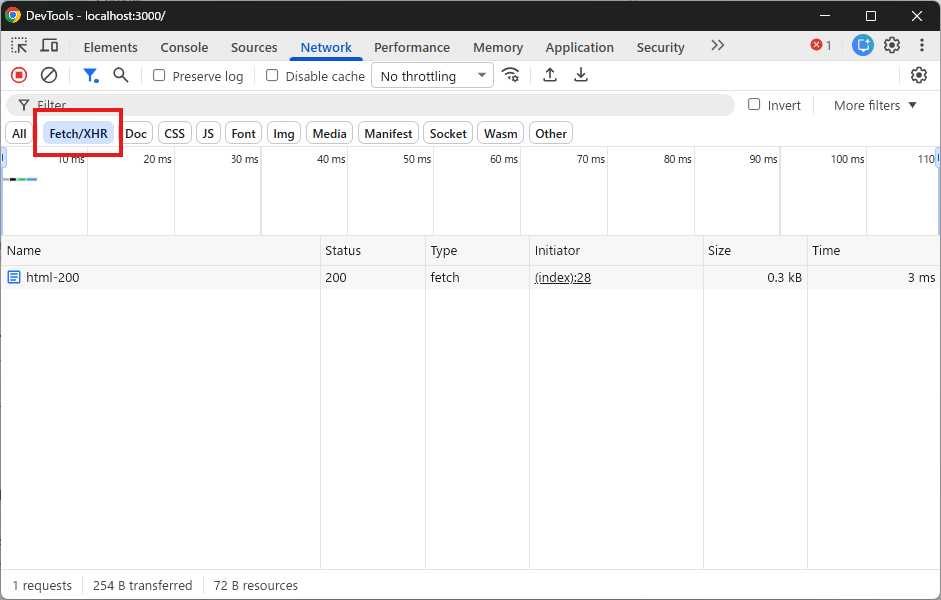Import HAR file upload icon
Screen dimensions: 941x600
pos(550,76)
